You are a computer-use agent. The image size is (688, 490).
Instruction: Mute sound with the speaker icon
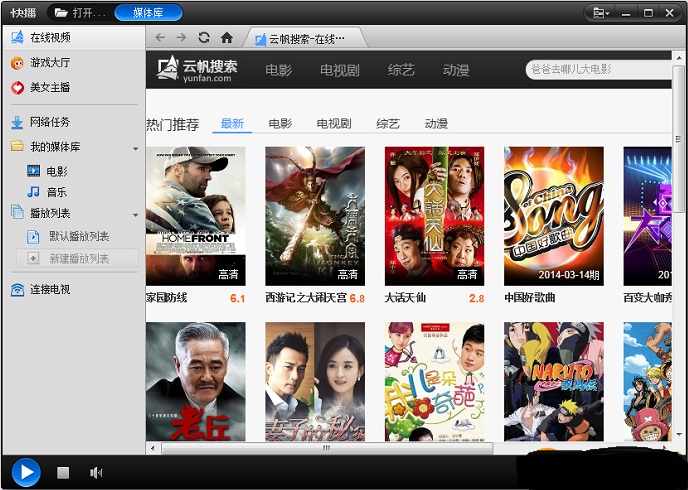point(96,472)
